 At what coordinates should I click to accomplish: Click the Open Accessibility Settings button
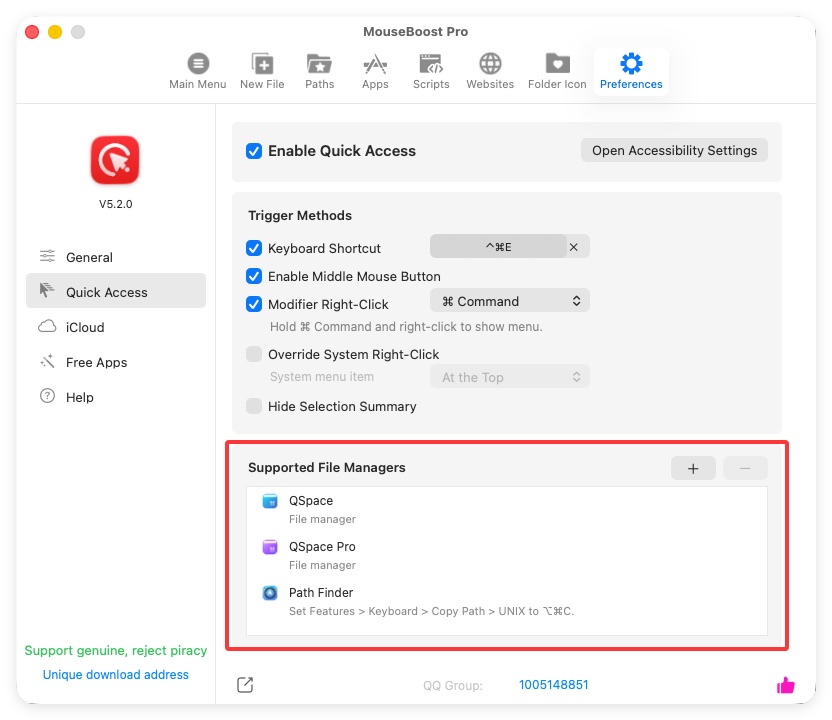[x=674, y=150]
